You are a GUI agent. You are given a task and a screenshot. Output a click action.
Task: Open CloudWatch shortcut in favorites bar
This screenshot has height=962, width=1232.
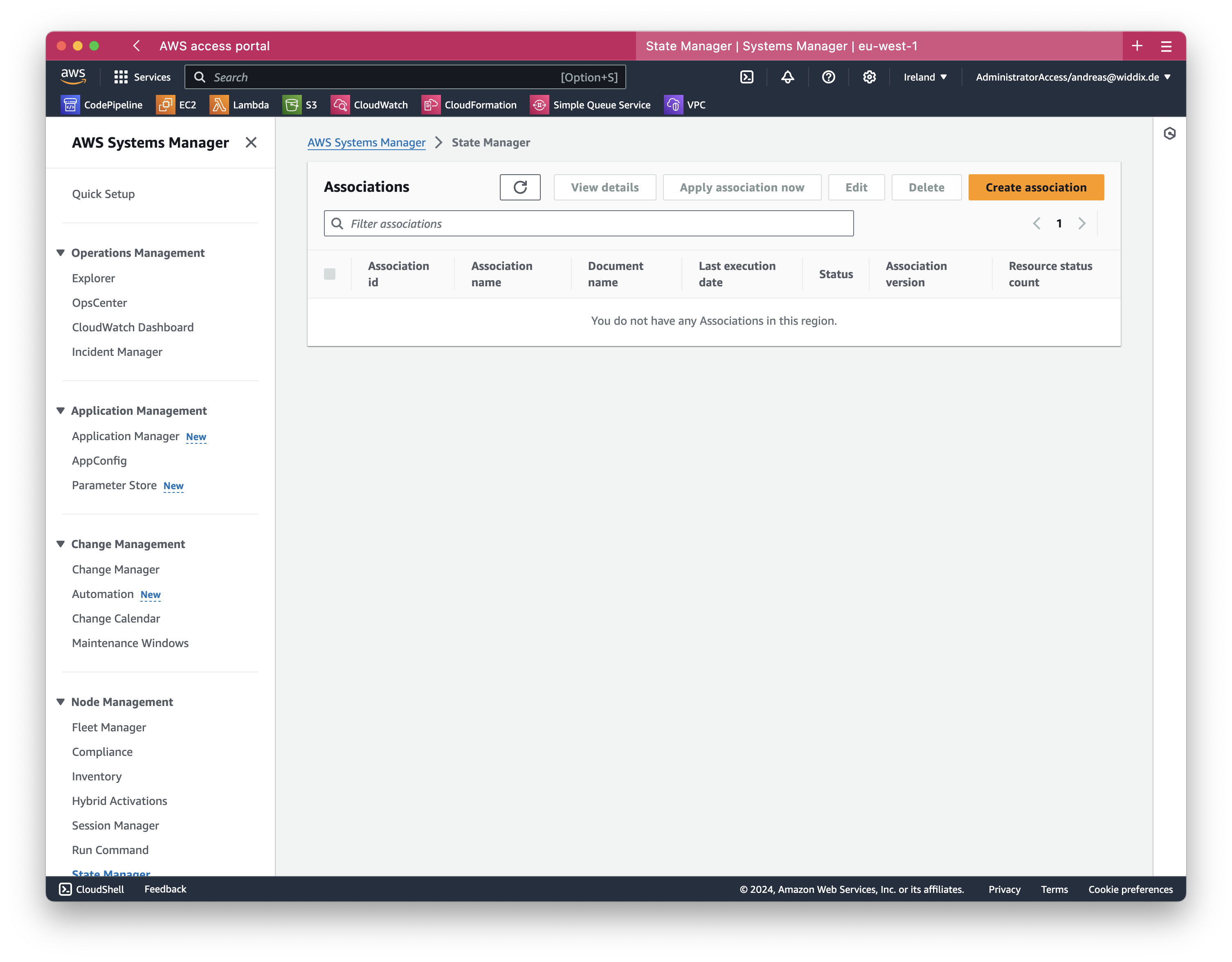pos(369,105)
